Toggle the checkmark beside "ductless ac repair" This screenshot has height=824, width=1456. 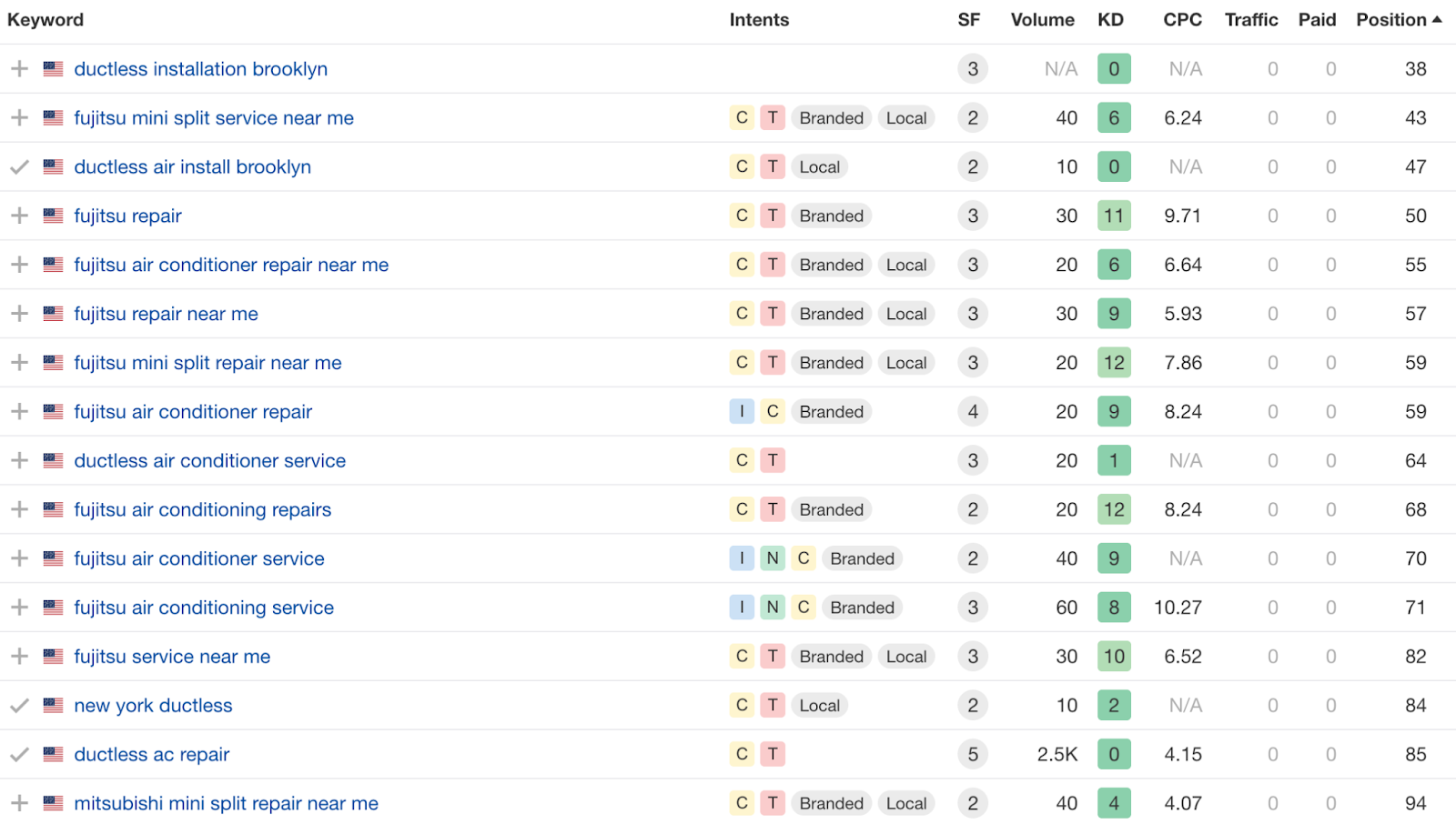coord(18,754)
